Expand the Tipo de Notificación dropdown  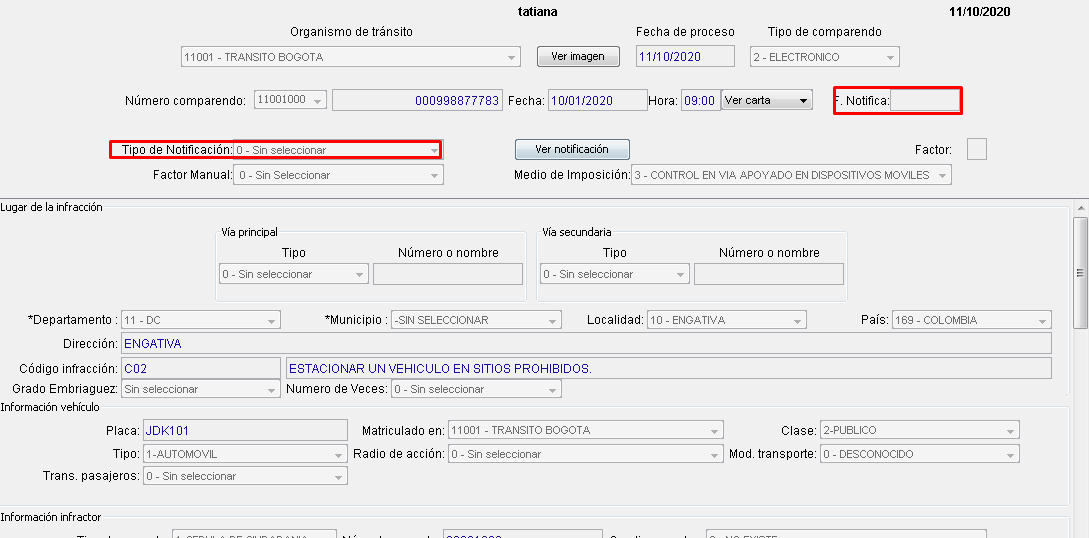[x=337, y=150]
